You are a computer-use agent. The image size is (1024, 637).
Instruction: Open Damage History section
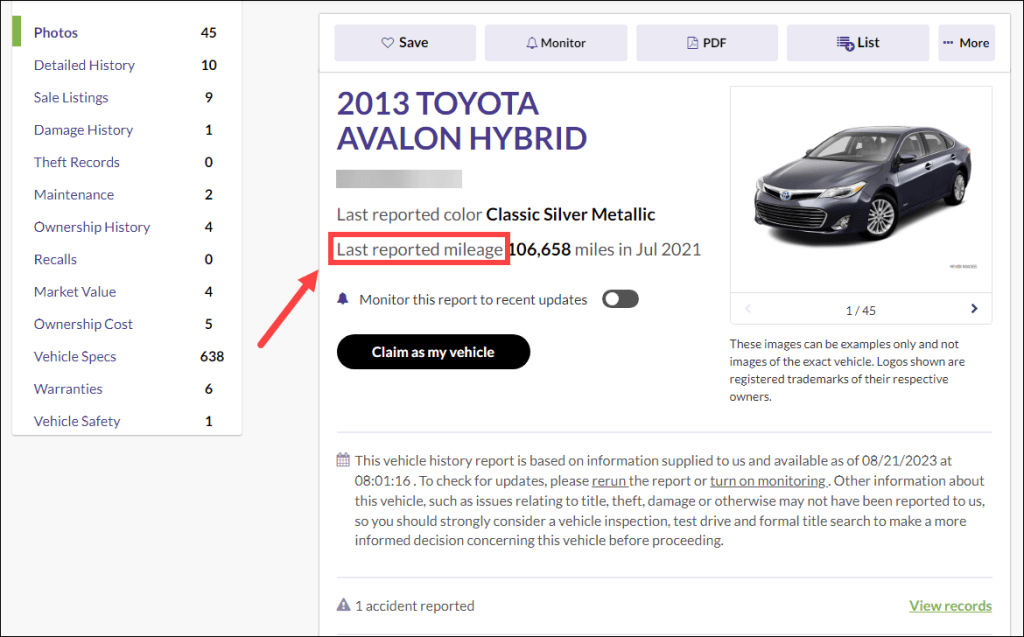(83, 130)
